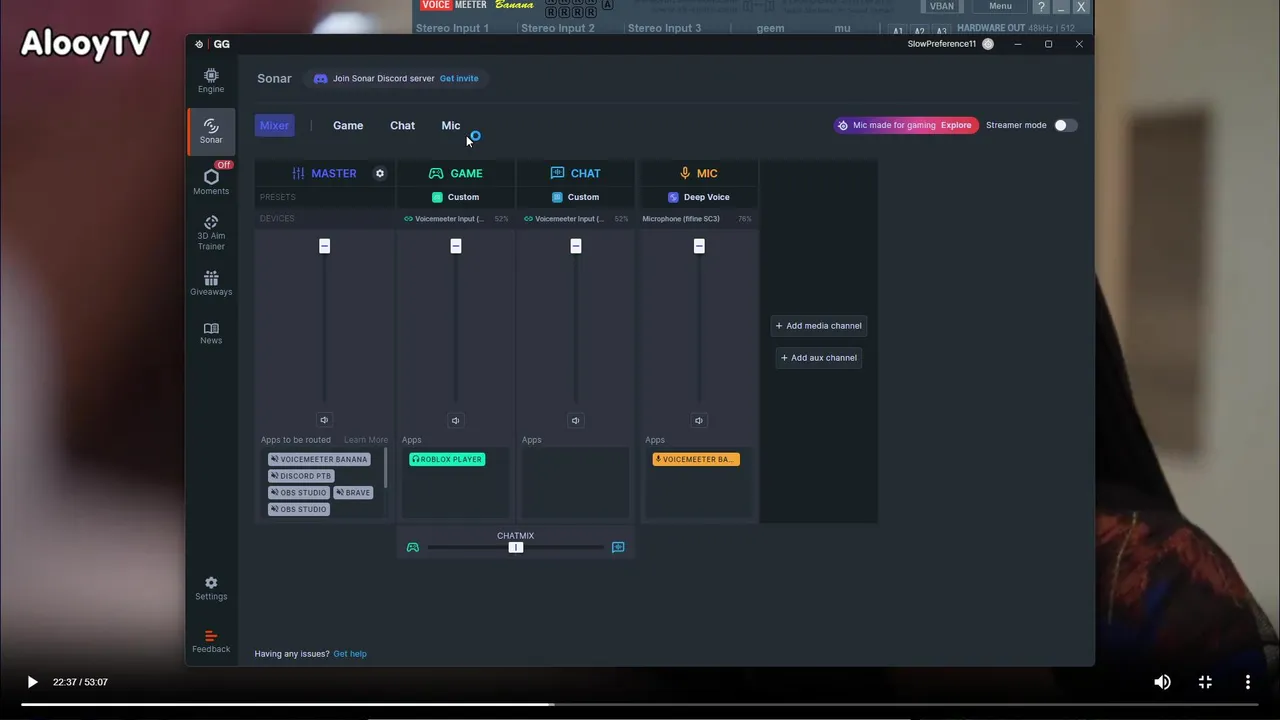The width and height of the screenshot is (1280, 720).
Task: Add aux channel
Action: [x=818, y=357]
